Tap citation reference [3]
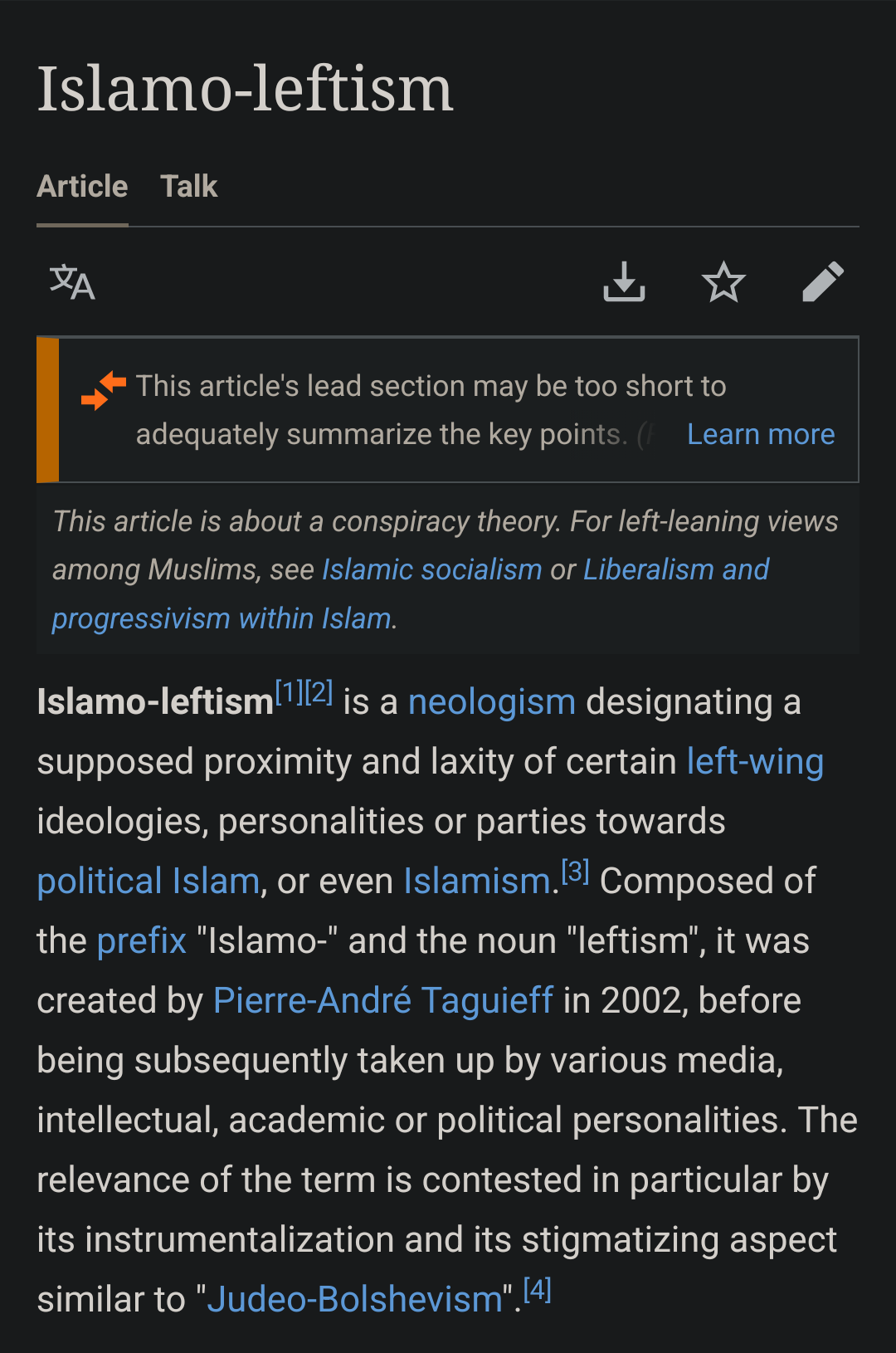 (575, 872)
